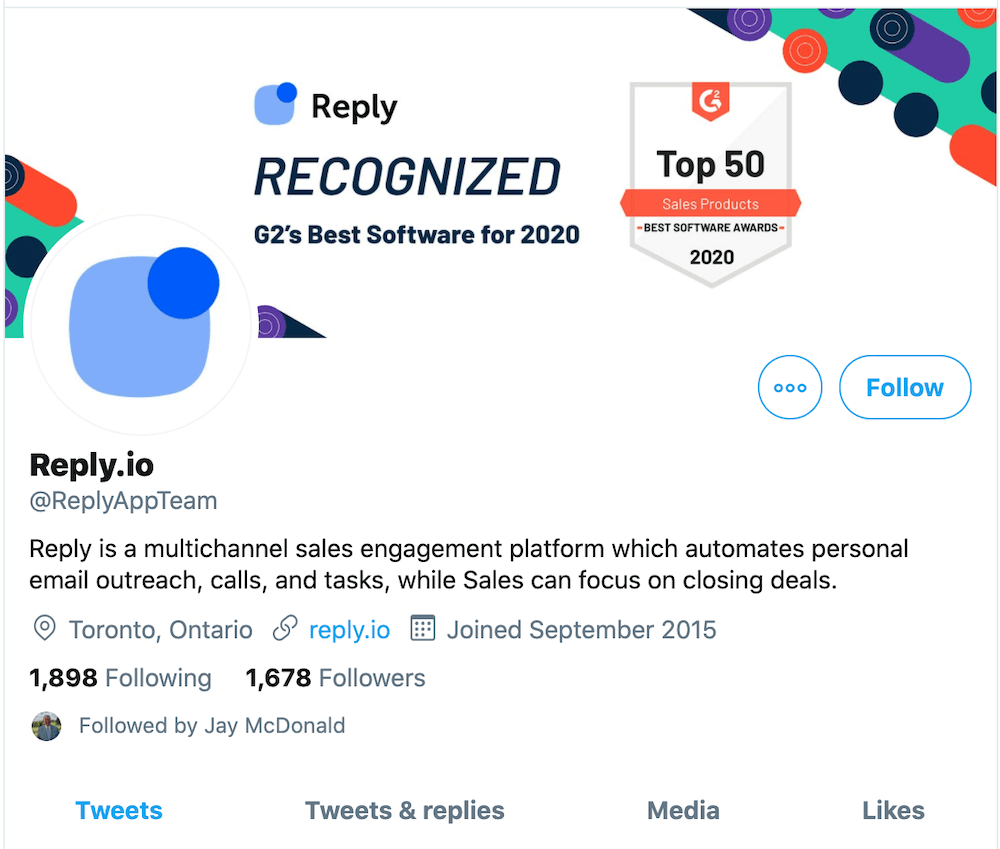Open the 1,678 Followers list
This screenshot has height=849, width=1000.
click(335, 678)
